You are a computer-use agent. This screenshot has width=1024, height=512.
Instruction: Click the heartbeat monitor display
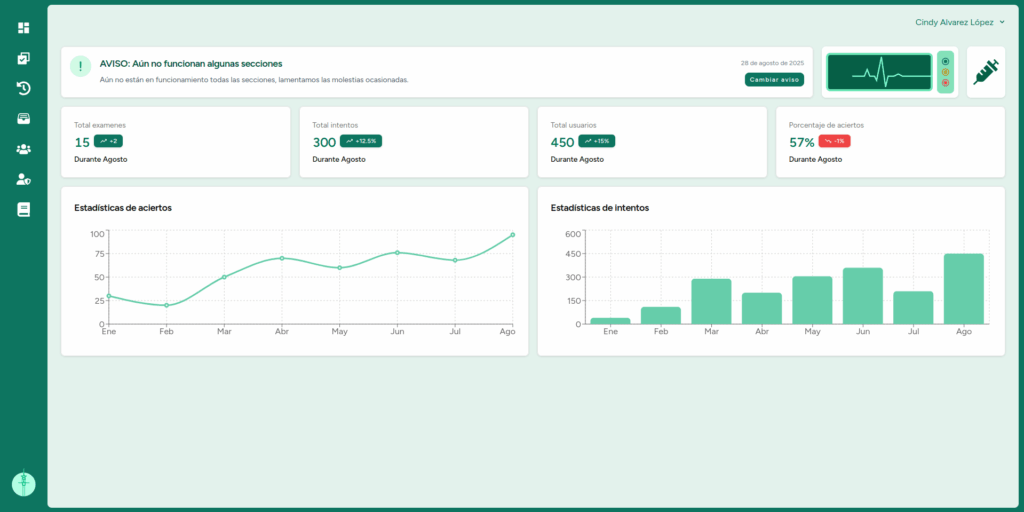coord(879,72)
